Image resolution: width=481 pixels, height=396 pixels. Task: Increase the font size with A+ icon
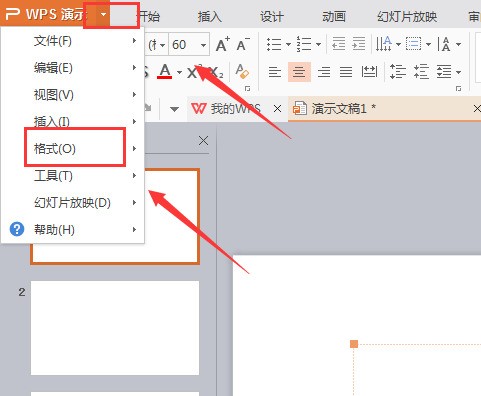(223, 44)
